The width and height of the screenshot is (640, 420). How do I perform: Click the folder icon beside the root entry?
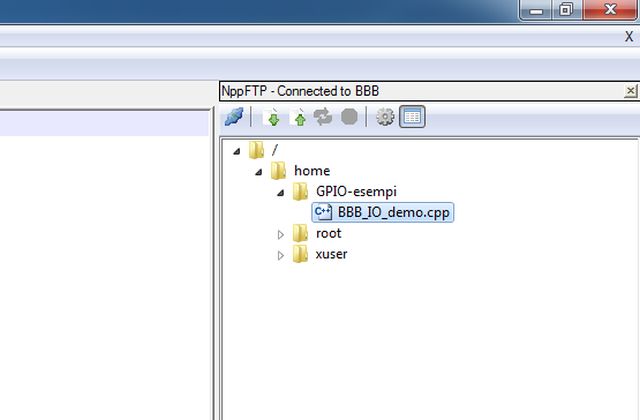click(300, 233)
